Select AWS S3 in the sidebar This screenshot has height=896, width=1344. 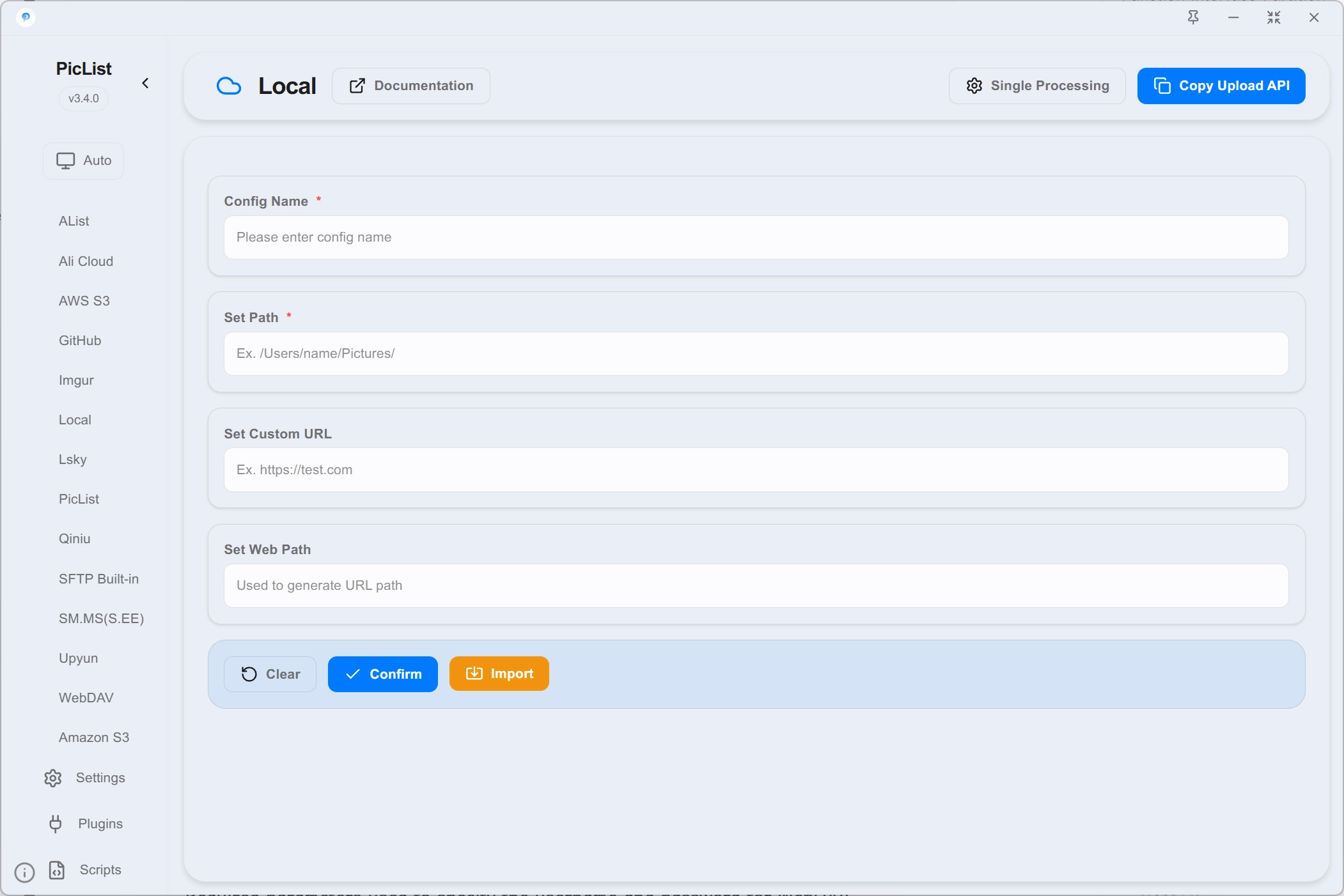coord(84,301)
